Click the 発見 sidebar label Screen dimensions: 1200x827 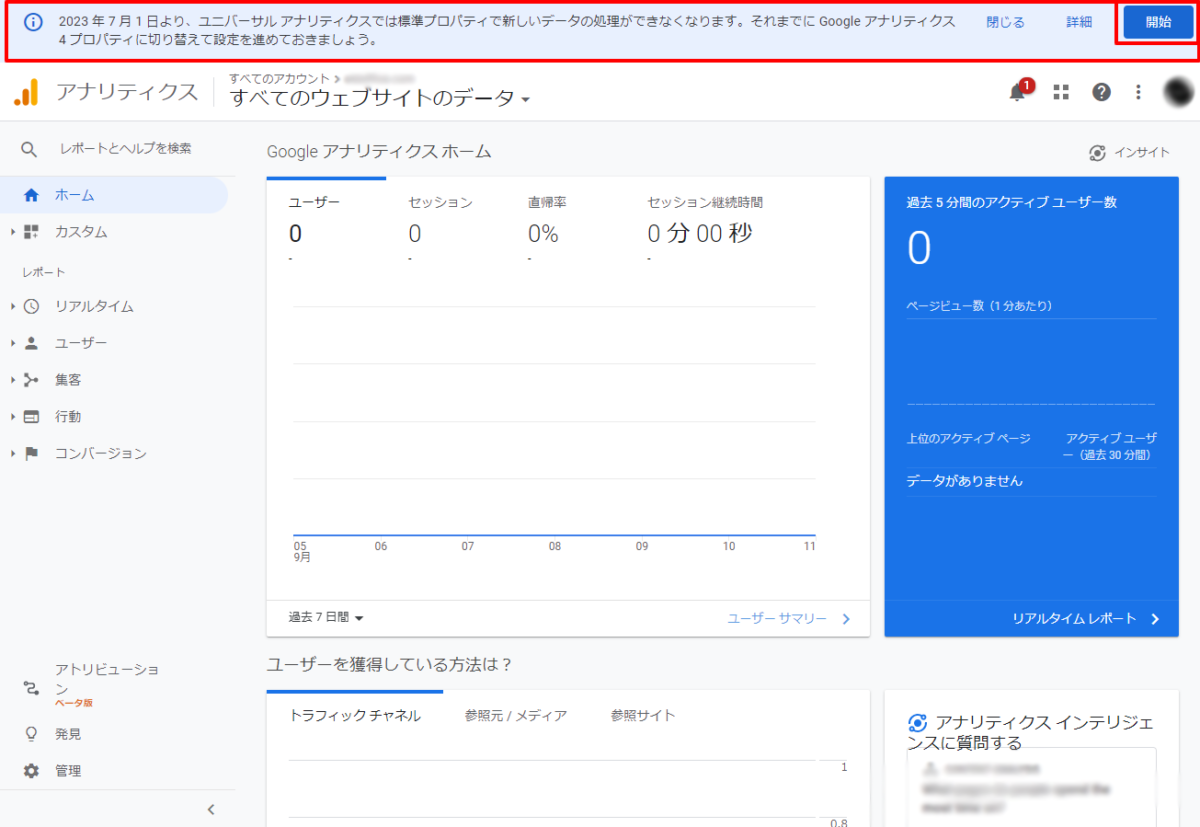pyautogui.click(x=68, y=734)
